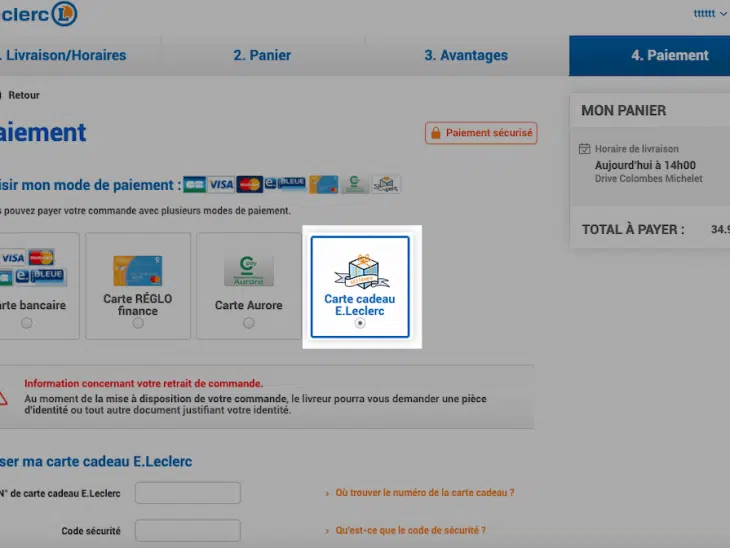
Task: Click the VISA logo in Carte bancaire tile
Action: [x=13, y=258]
